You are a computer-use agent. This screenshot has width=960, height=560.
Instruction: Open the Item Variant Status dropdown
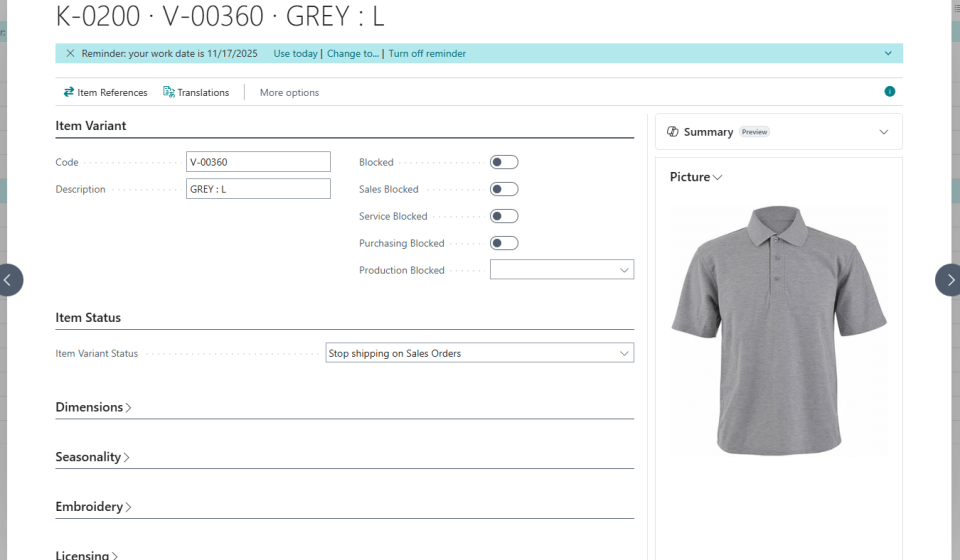pos(480,353)
